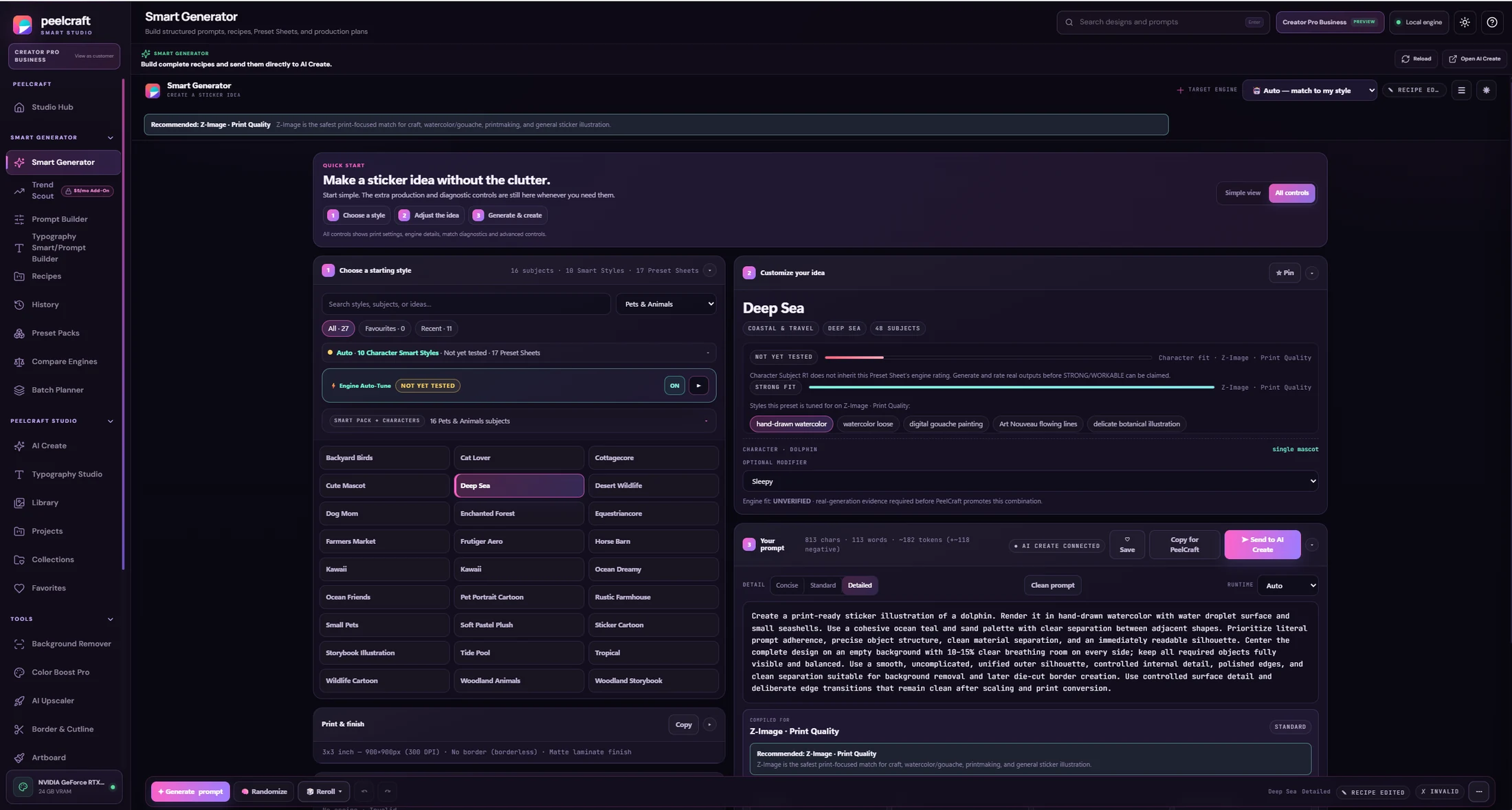Switch to Simple view
Viewport: 1512px width, 810px height.
[1243, 193]
